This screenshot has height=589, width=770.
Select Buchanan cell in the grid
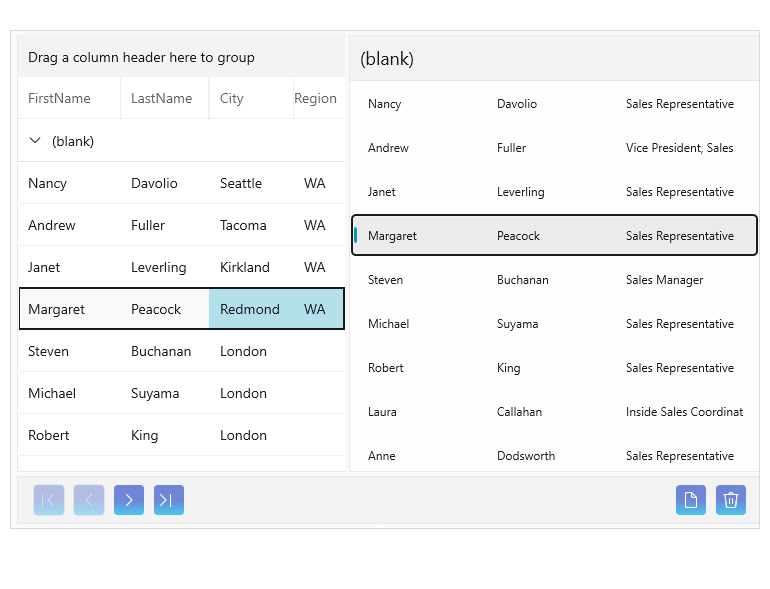tap(165, 351)
